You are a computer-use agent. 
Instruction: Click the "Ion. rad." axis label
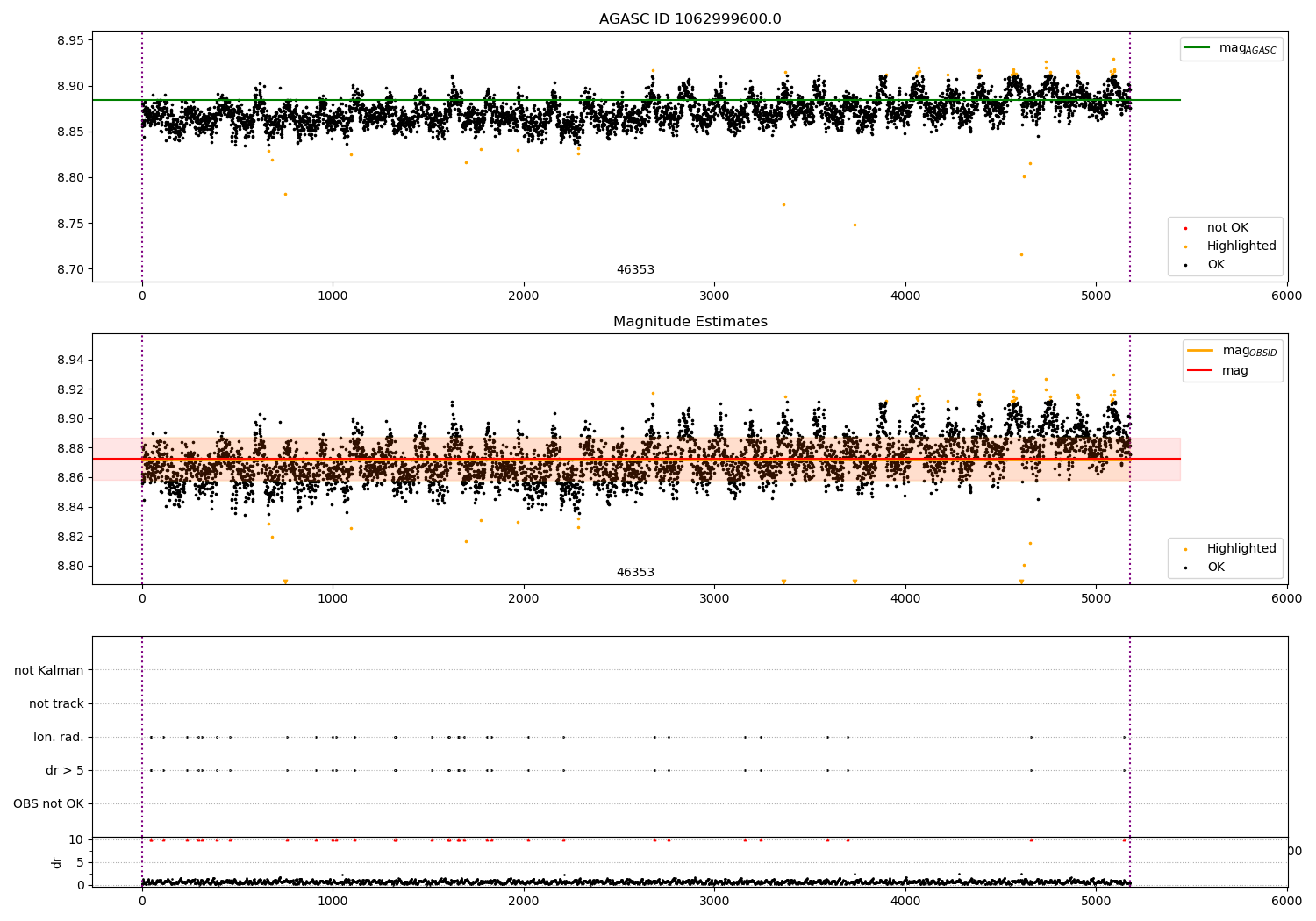(59, 737)
